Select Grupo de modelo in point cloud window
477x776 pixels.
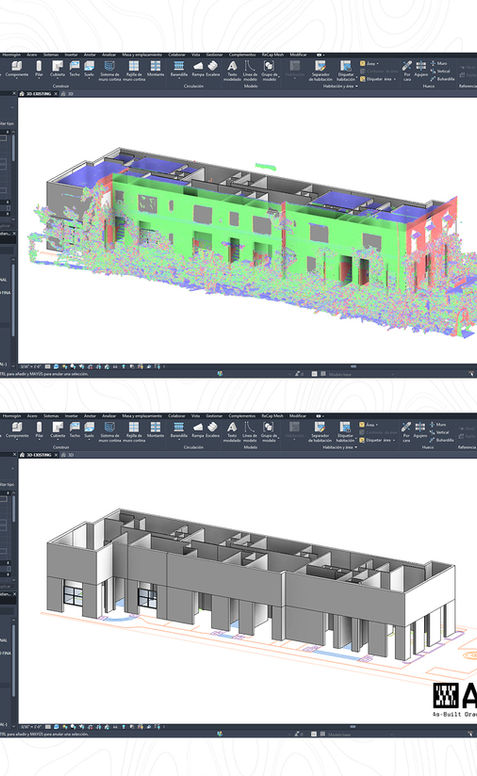point(269,71)
